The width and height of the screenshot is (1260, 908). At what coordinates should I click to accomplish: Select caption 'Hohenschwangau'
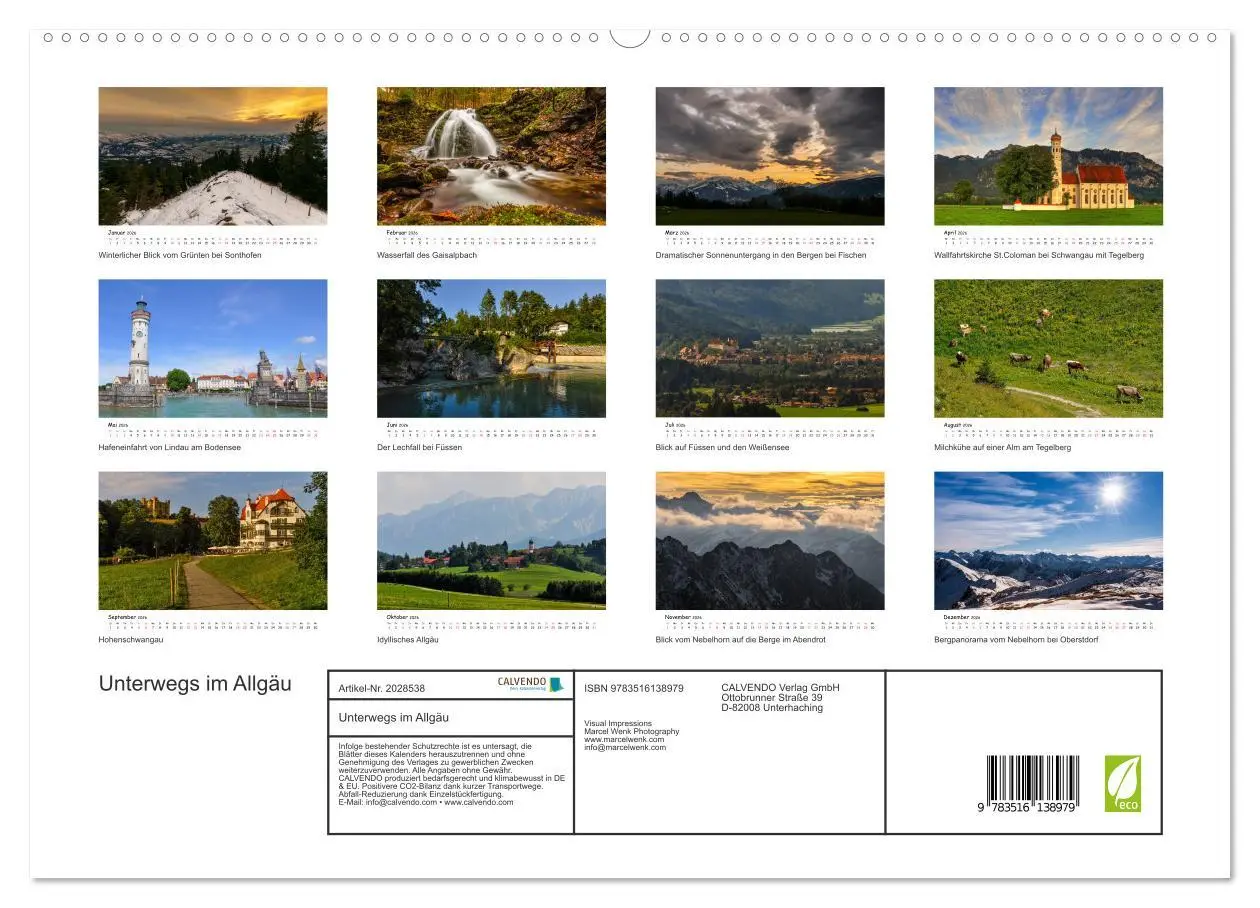point(131,639)
